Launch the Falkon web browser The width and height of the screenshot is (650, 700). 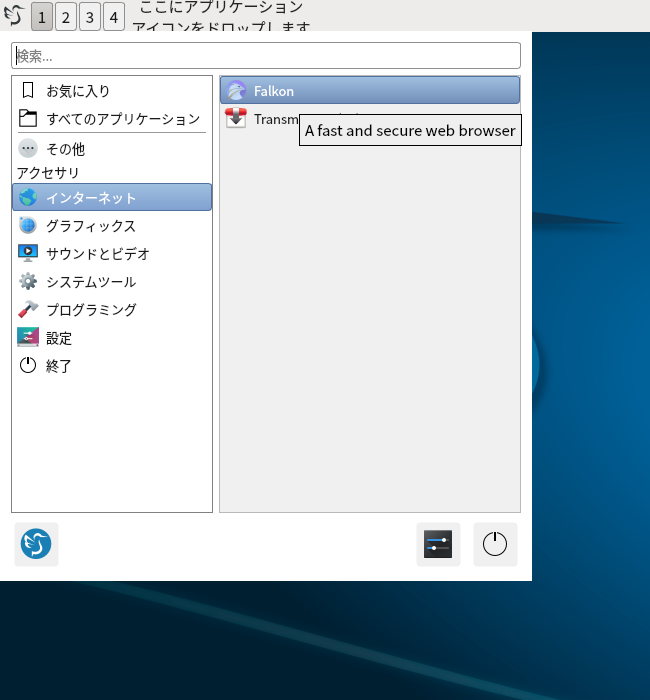tap(370, 90)
